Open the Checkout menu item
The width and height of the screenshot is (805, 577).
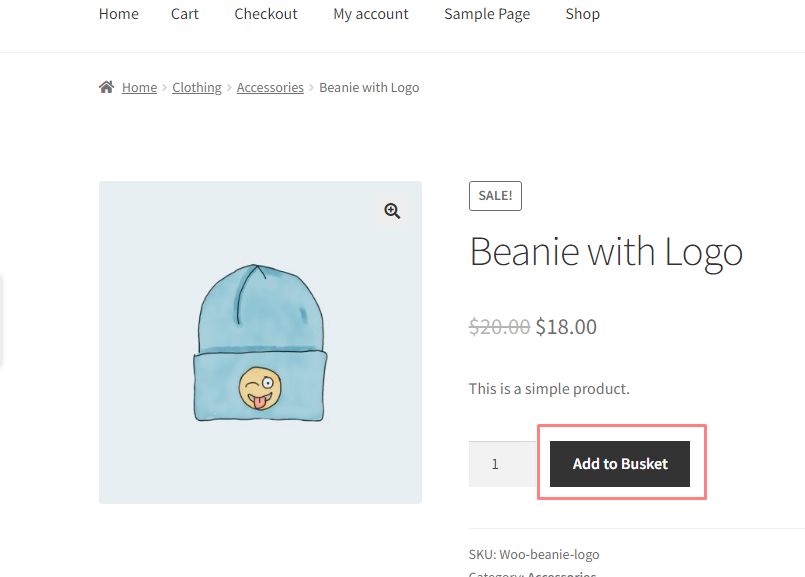pos(266,14)
